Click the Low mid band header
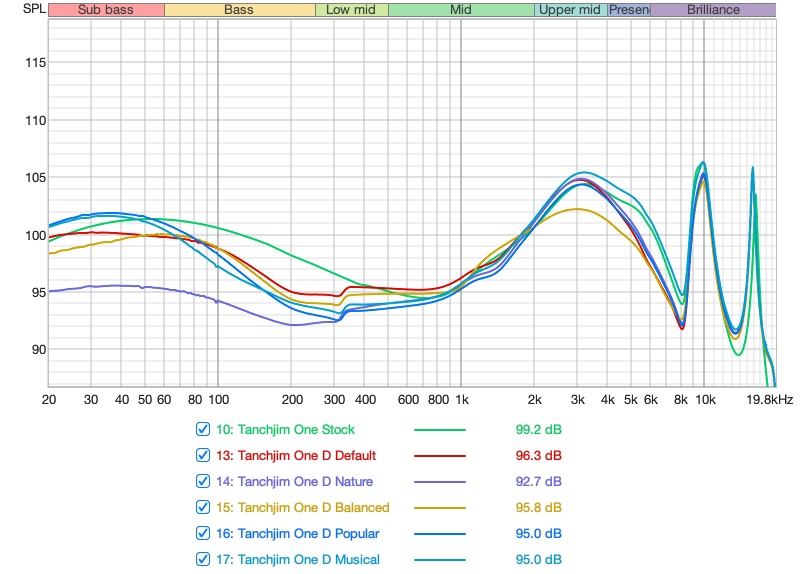 (351, 10)
